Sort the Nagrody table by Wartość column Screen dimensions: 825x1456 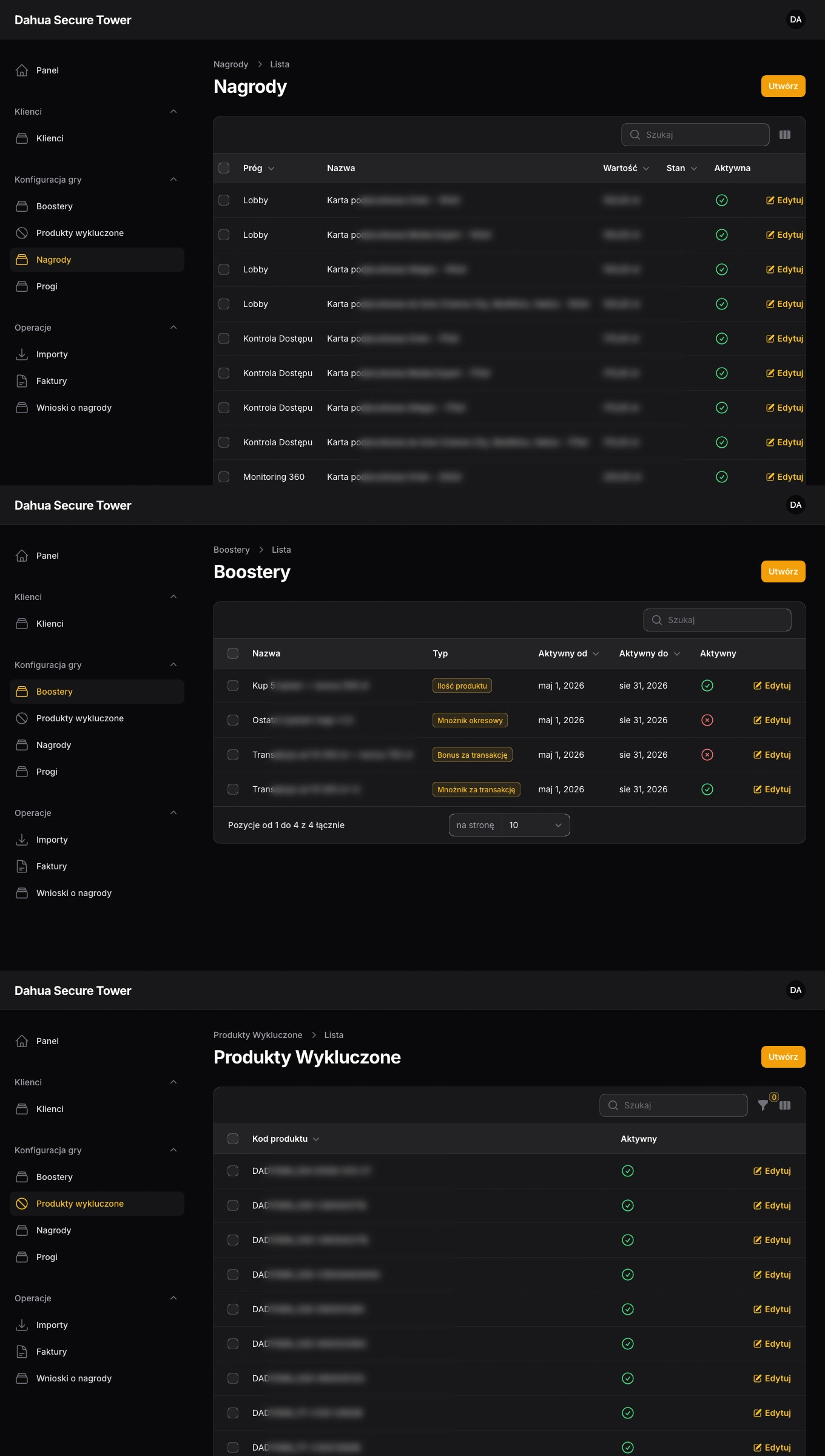626,168
